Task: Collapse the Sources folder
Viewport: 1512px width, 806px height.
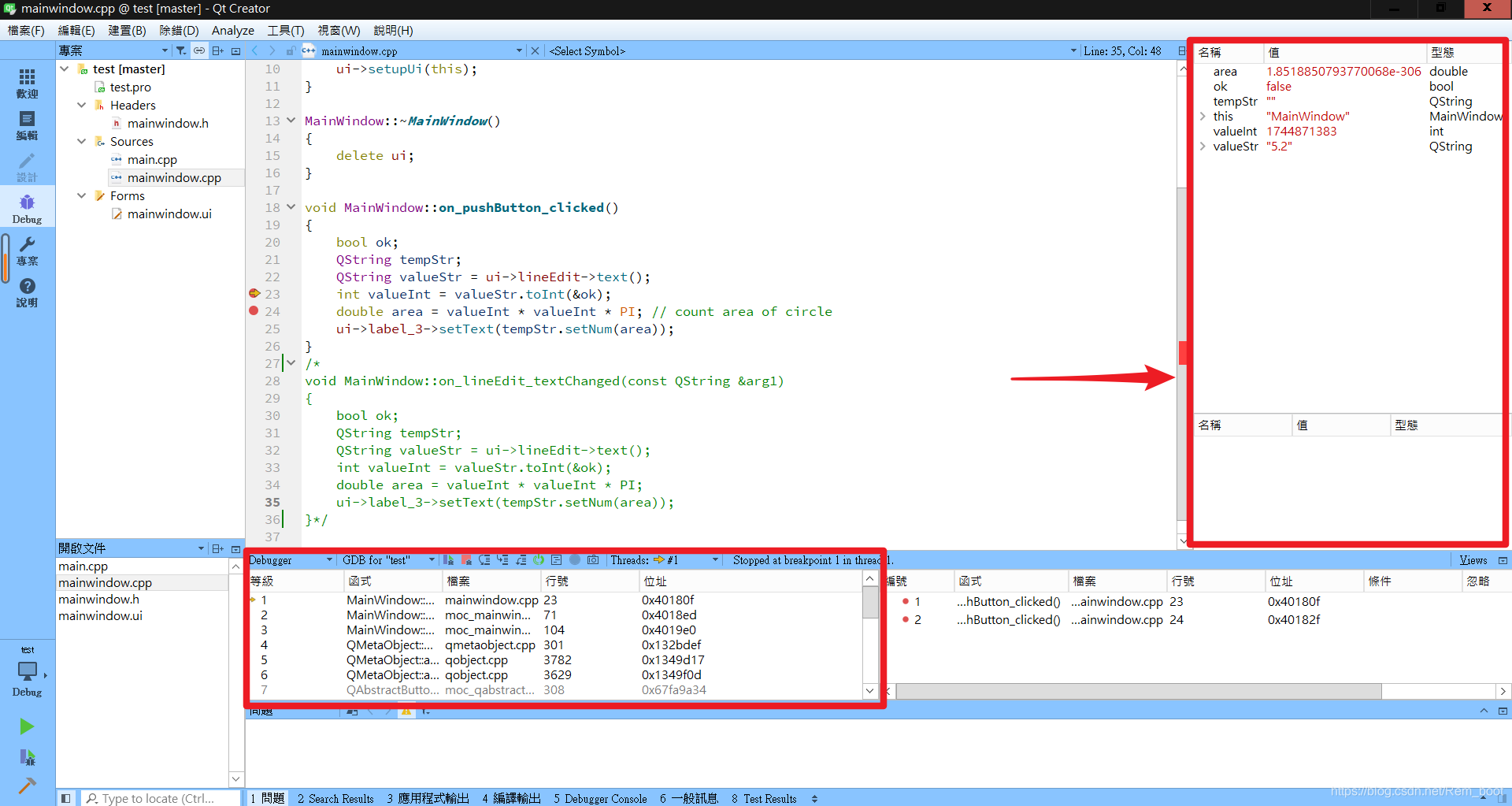Action: pos(81,141)
